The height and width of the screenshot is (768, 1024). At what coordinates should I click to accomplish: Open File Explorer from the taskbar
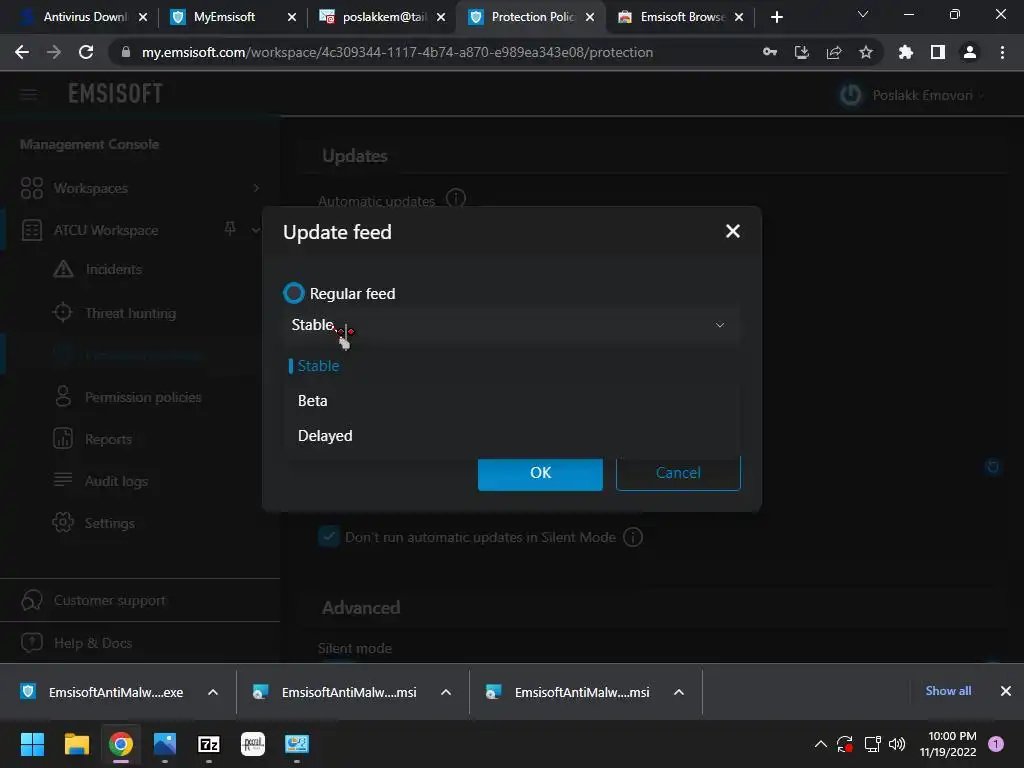(76, 744)
